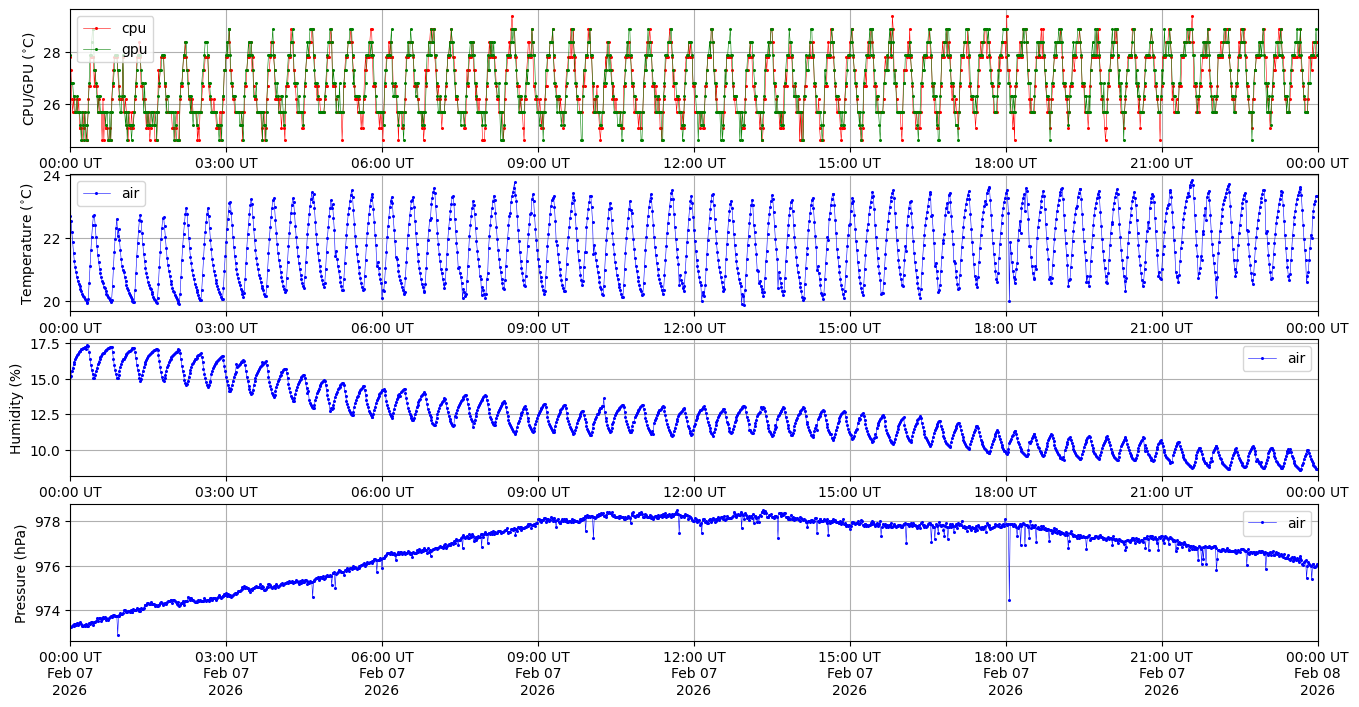Click the "978" tick on Pressure axis

[x=50, y=522]
